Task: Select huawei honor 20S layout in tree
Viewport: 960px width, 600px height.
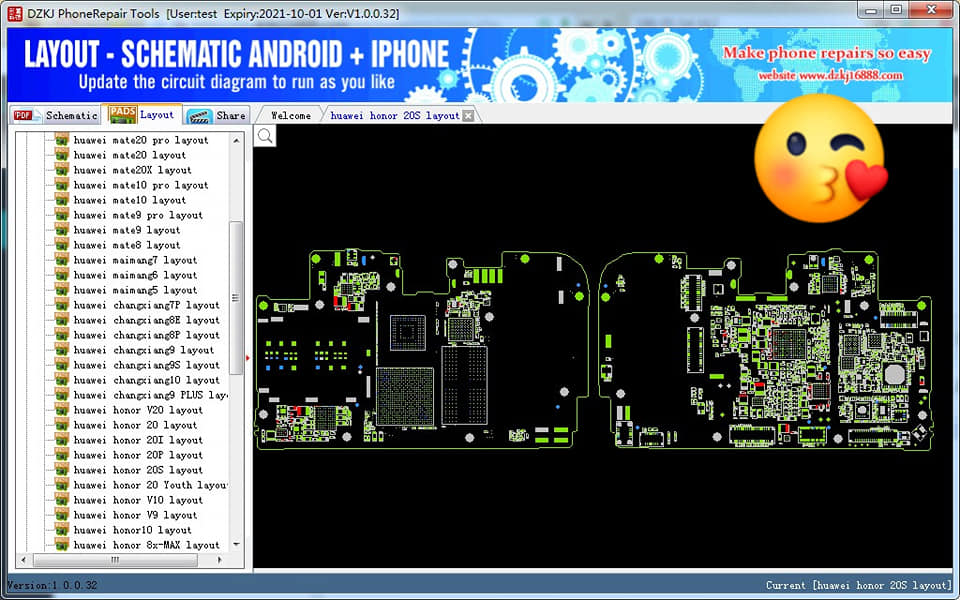Action: click(x=138, y=470)
